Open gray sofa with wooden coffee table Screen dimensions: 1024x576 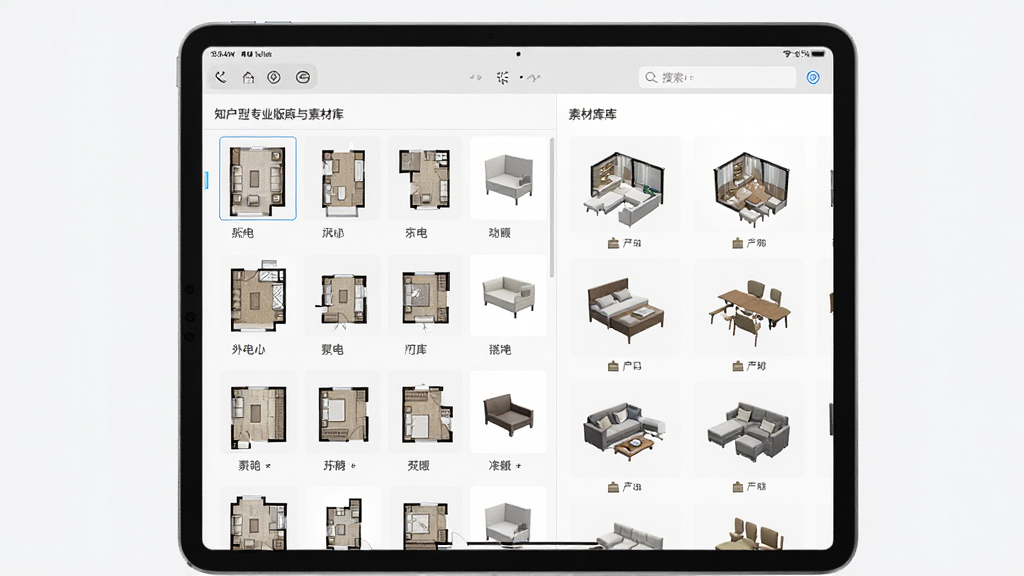point(625,429)
